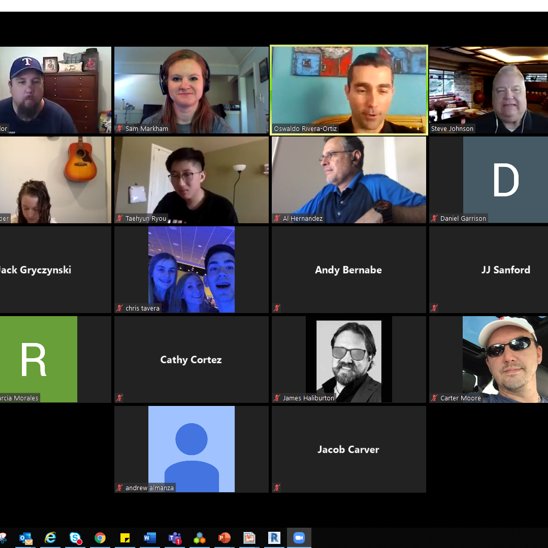
Task: Click Al Hernandez's muted microphone icon
Action: coord(277,218)
